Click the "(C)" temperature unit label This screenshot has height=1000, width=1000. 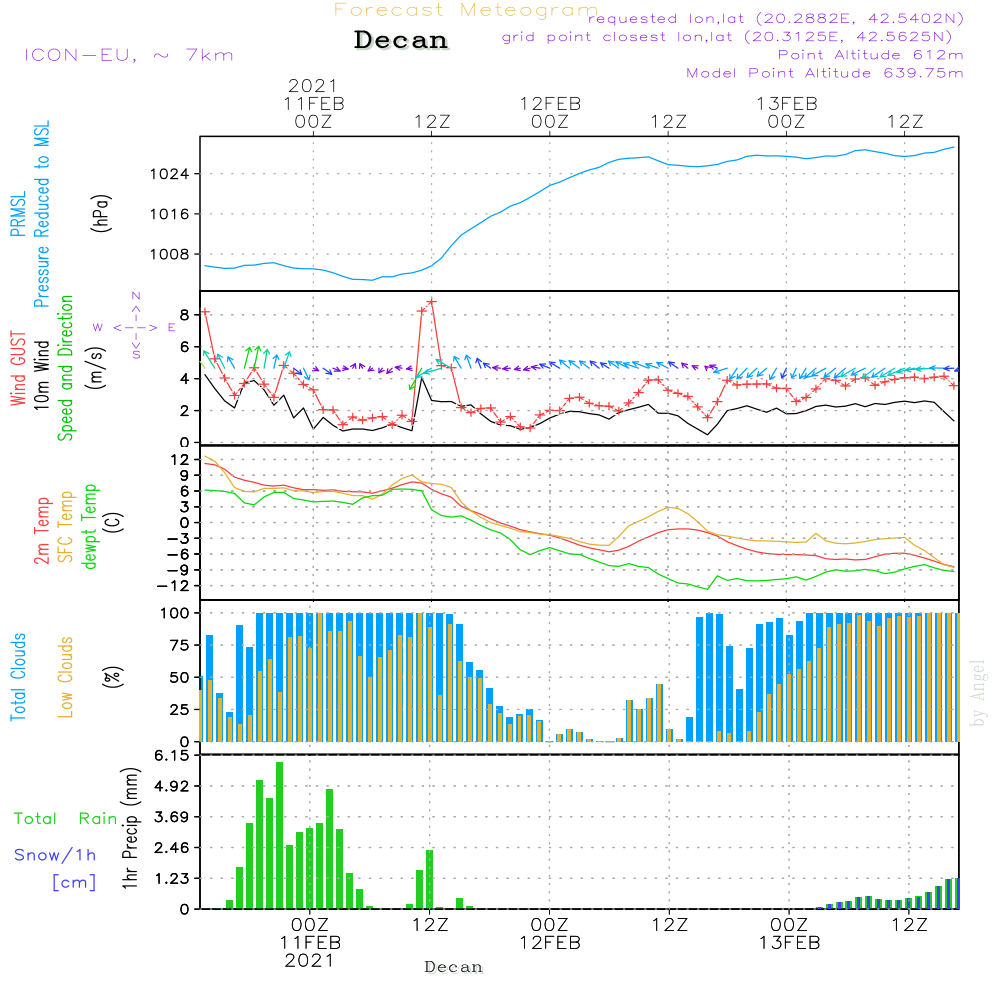pyautogui.click(x=113, y=523)
